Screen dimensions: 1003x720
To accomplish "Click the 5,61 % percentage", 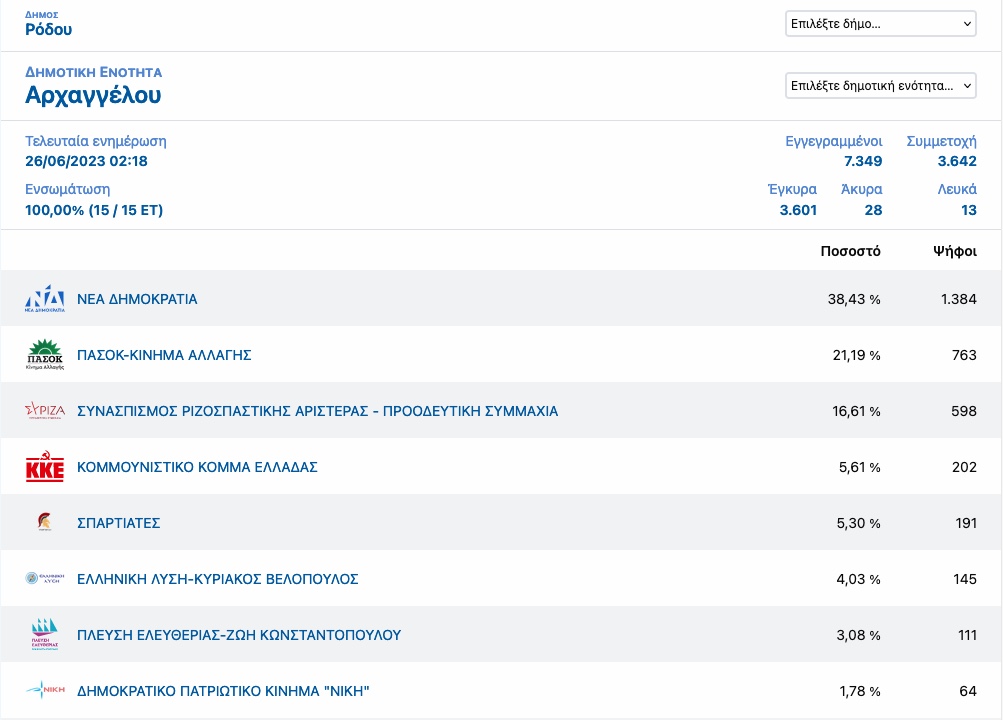I will click(x=860, y=467).
